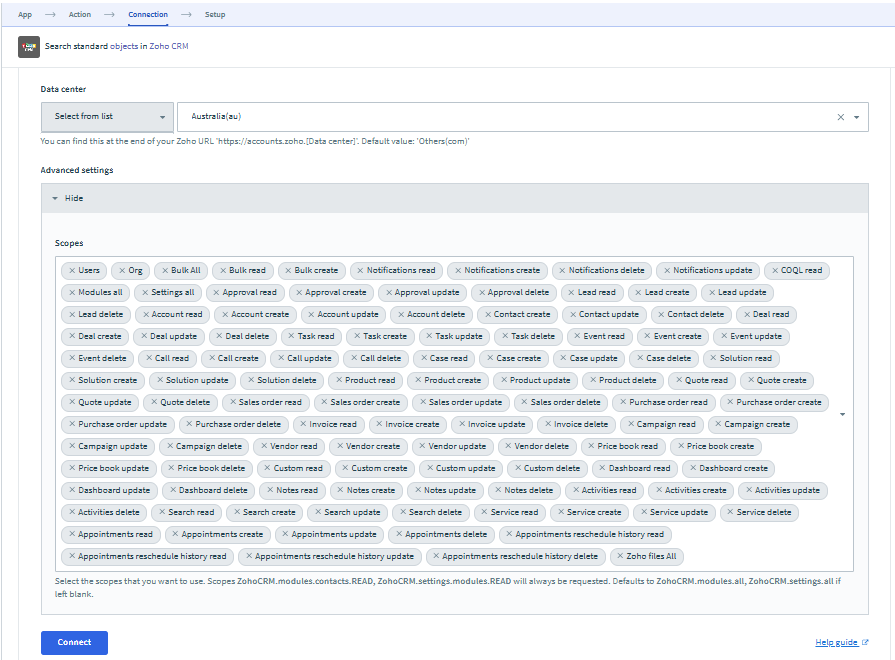The height and width of the screenshot is (660, 895).
Task: Remove the Price book create scope tag
Action: [x=680, y=446]
